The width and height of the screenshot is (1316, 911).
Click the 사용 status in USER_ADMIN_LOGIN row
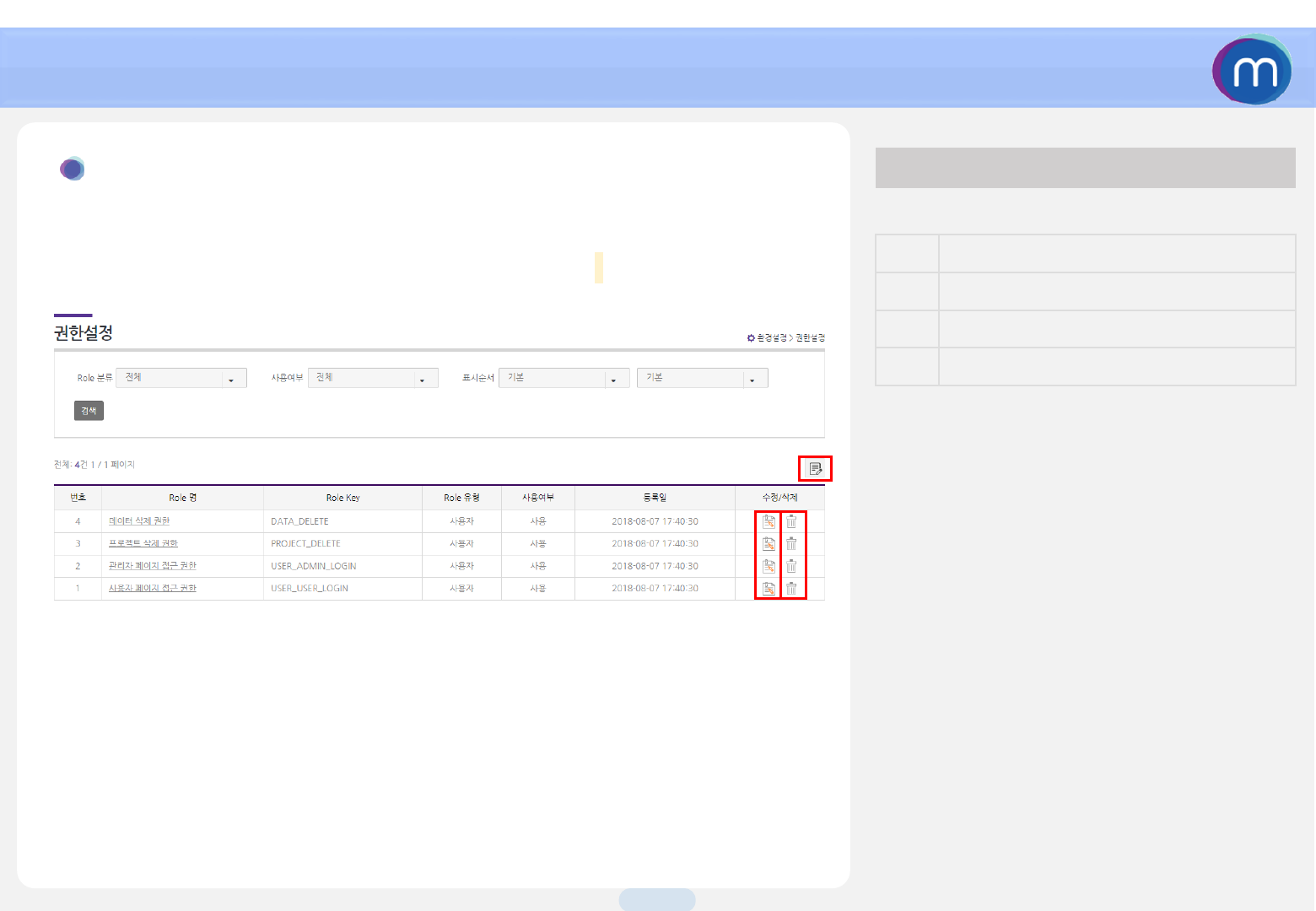tap(538, 566)
